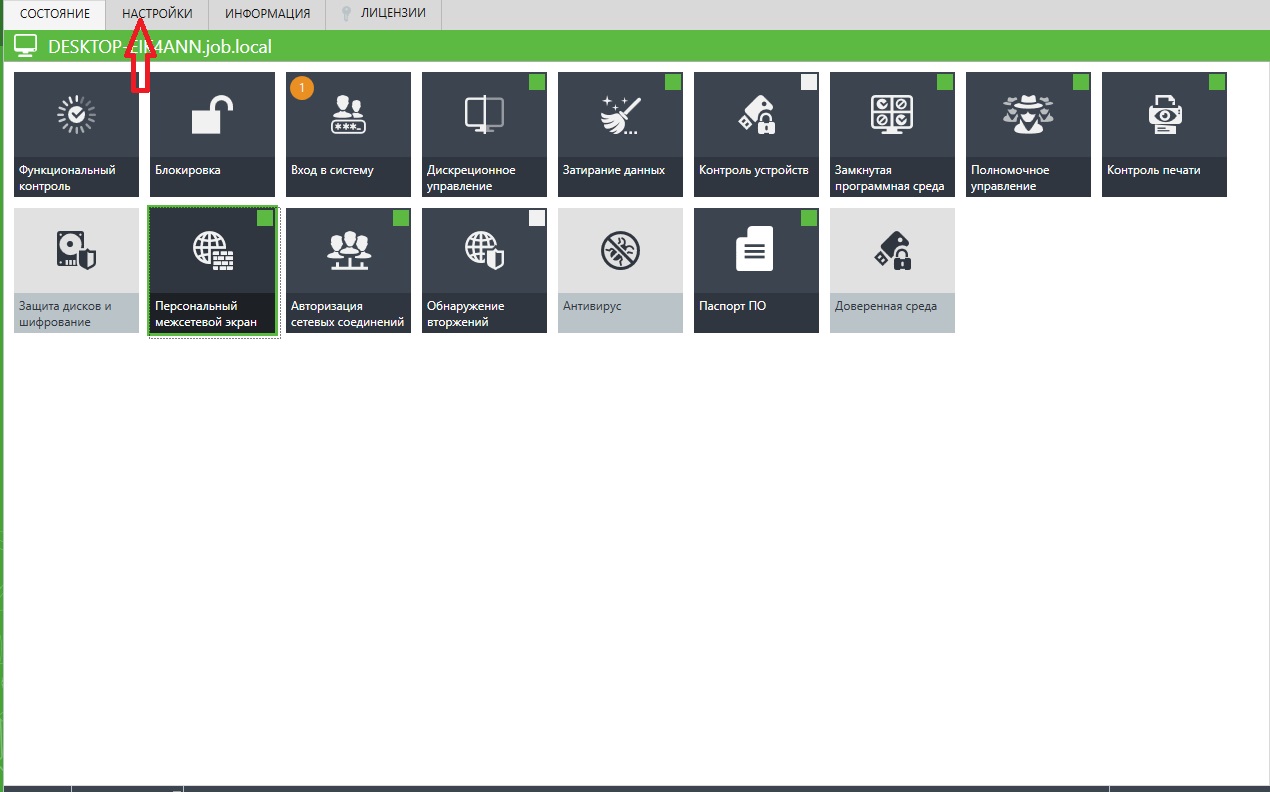Toggle green indicator on Дискреционное управление tile
1270x792 pixels.
click(x=537, y=82)
